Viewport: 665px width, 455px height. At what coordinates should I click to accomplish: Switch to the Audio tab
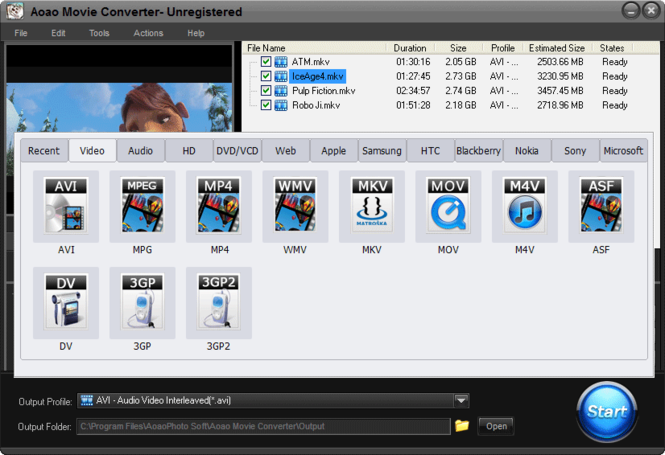tap(140, 151)
